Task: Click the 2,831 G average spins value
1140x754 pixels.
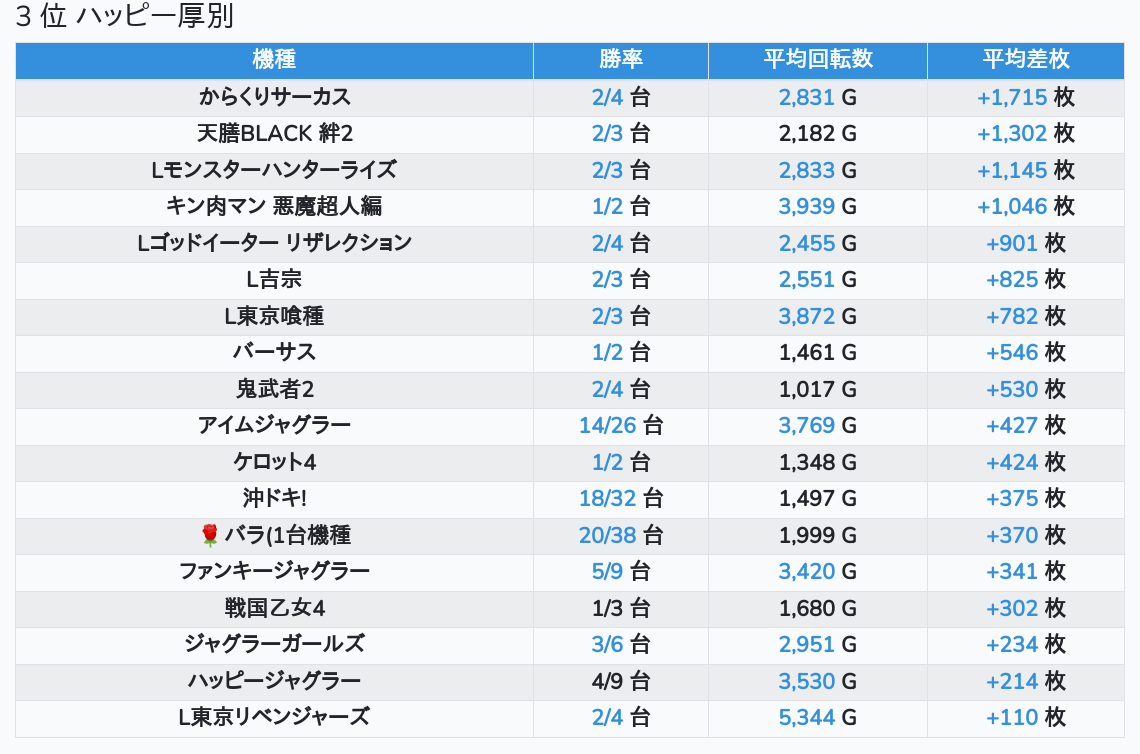Action: [x=818, y=97]
